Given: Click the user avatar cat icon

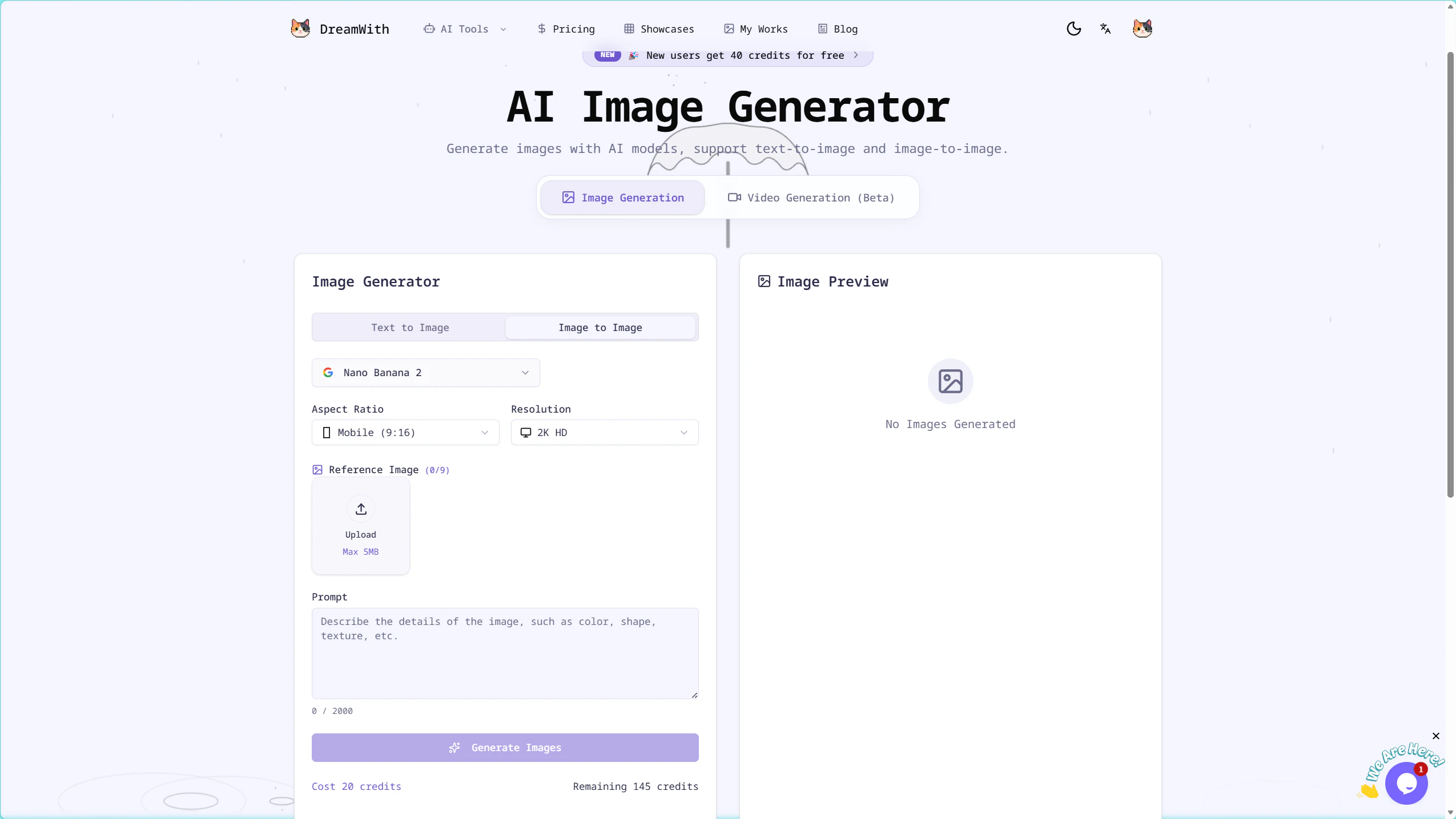Looking at the screenshot, I should pos(1142,29).
